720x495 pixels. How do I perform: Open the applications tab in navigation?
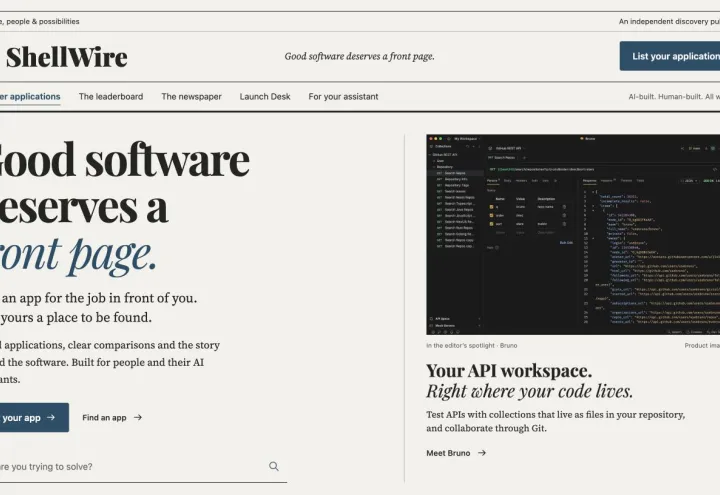pos(30,96)
